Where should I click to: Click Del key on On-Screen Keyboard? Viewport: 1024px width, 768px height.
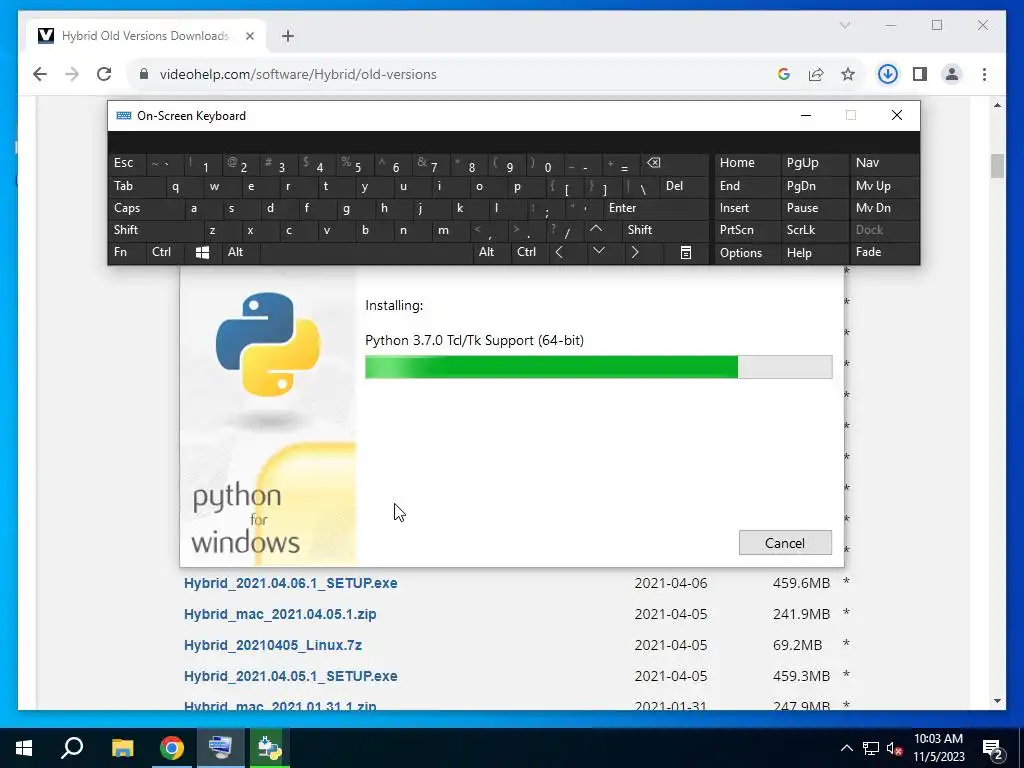point(686,186)
